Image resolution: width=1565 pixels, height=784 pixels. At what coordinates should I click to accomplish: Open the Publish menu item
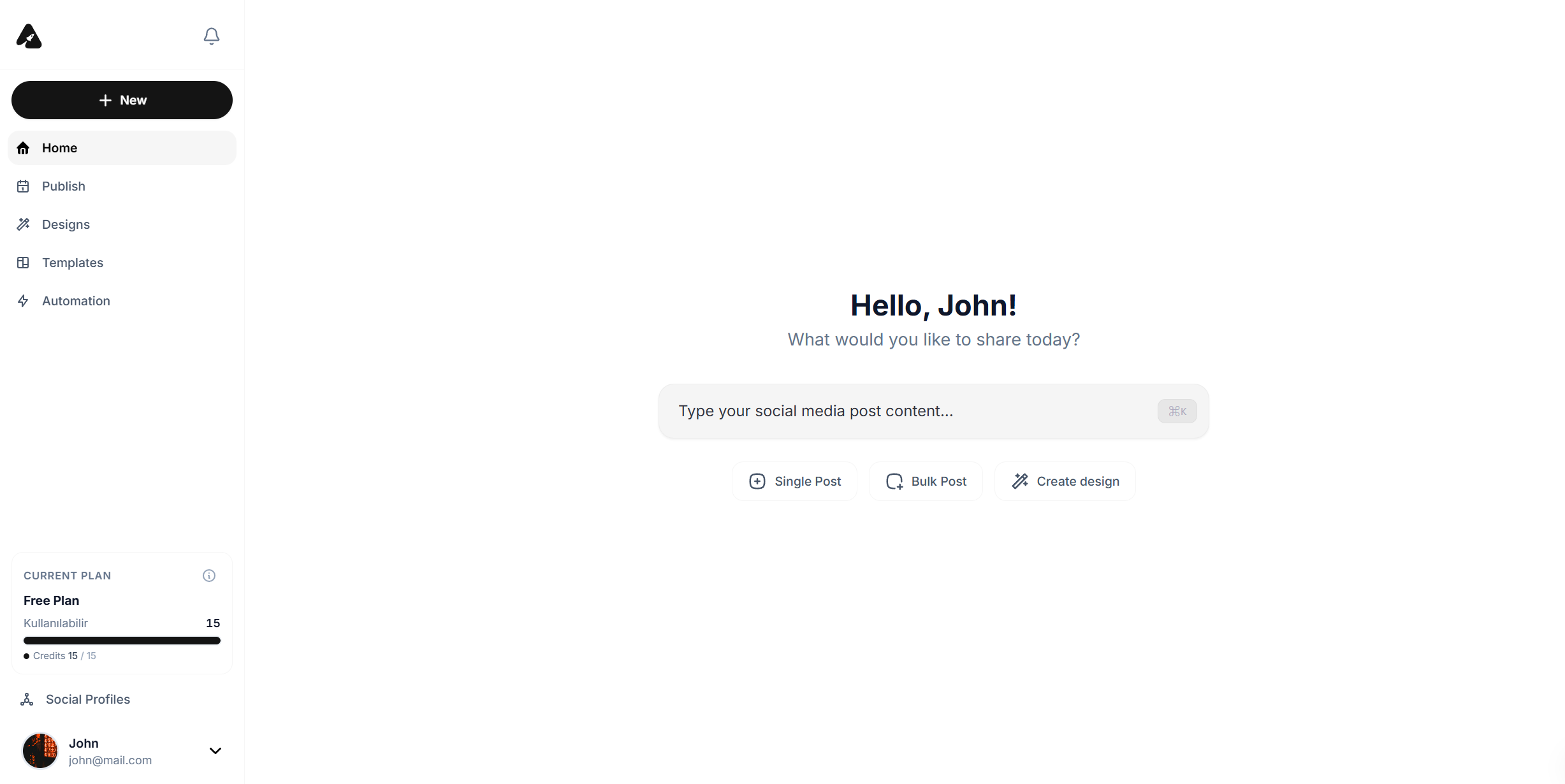click(x=122, y=186)
